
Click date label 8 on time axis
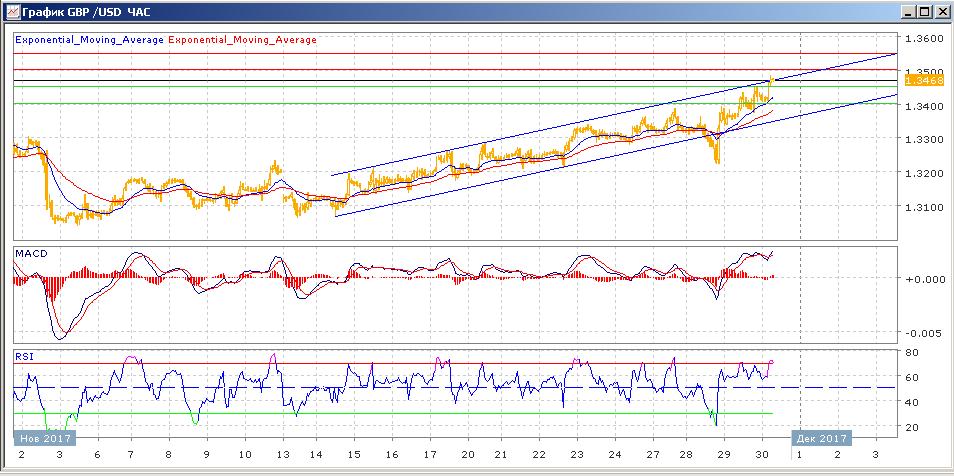pos(168,455)
